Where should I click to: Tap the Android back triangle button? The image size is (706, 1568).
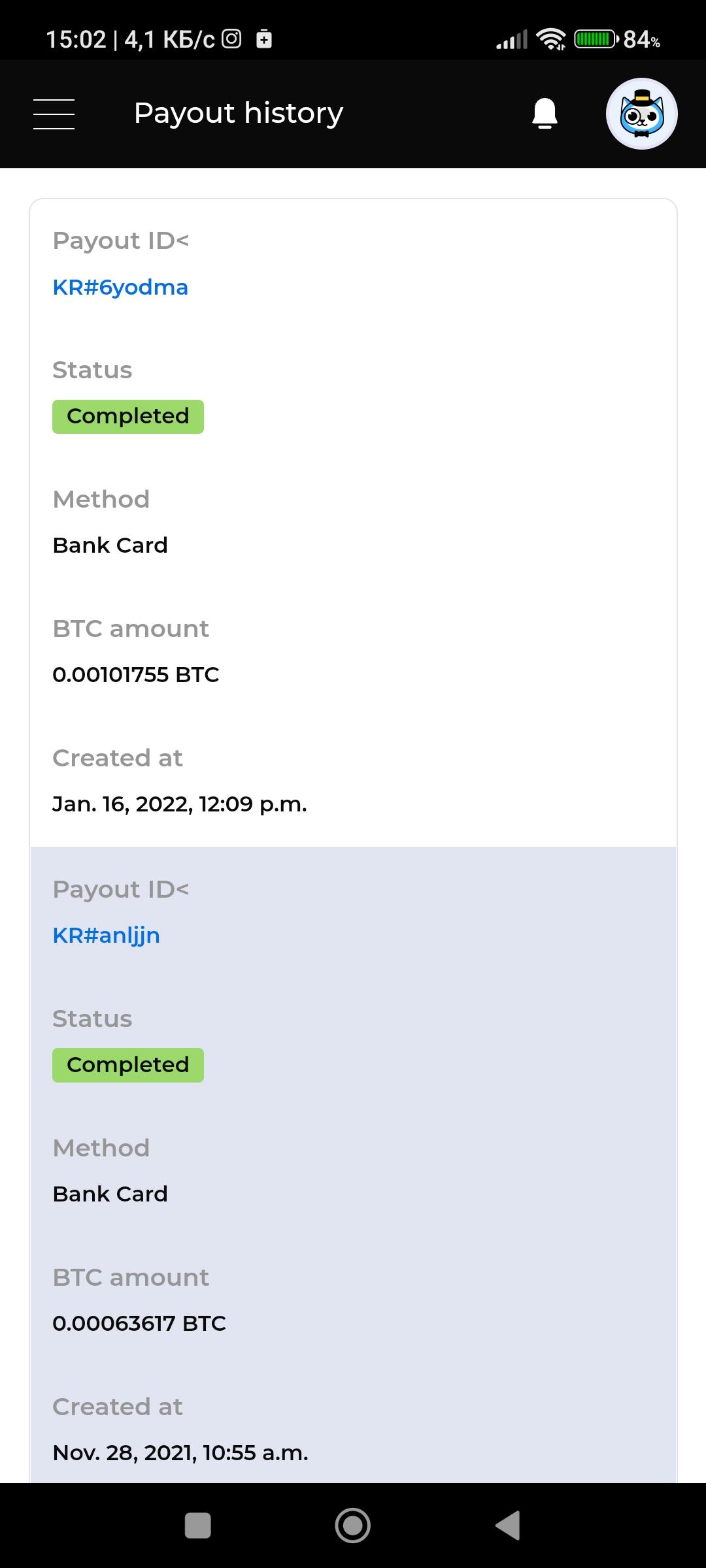click(509, 1526)
